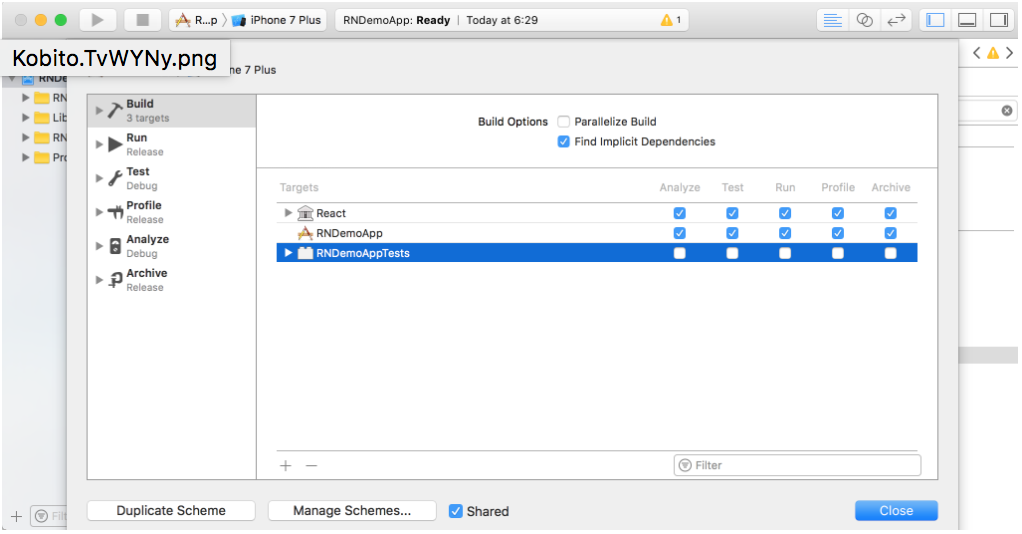The width and height of the screenshot is (1022, 534).
Task: Enable Parallelize Build checkbox
Action: coord(564,121)
